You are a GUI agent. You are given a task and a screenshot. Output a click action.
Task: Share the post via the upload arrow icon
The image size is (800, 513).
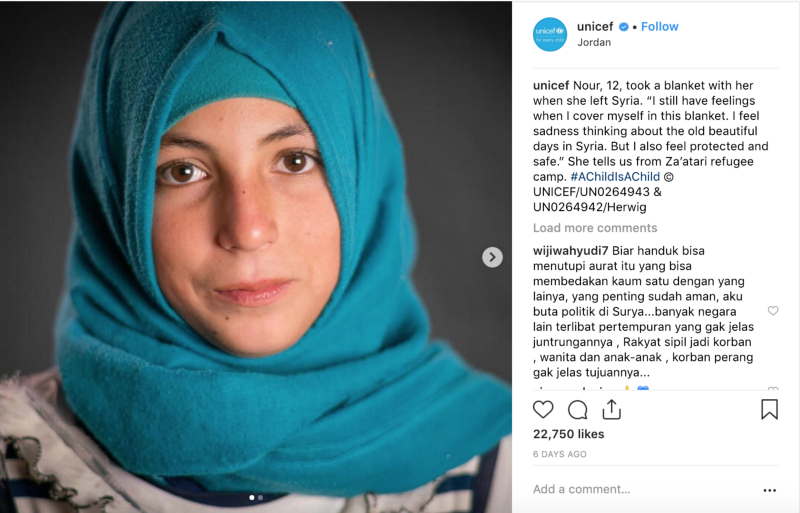[x=611, y=409]
